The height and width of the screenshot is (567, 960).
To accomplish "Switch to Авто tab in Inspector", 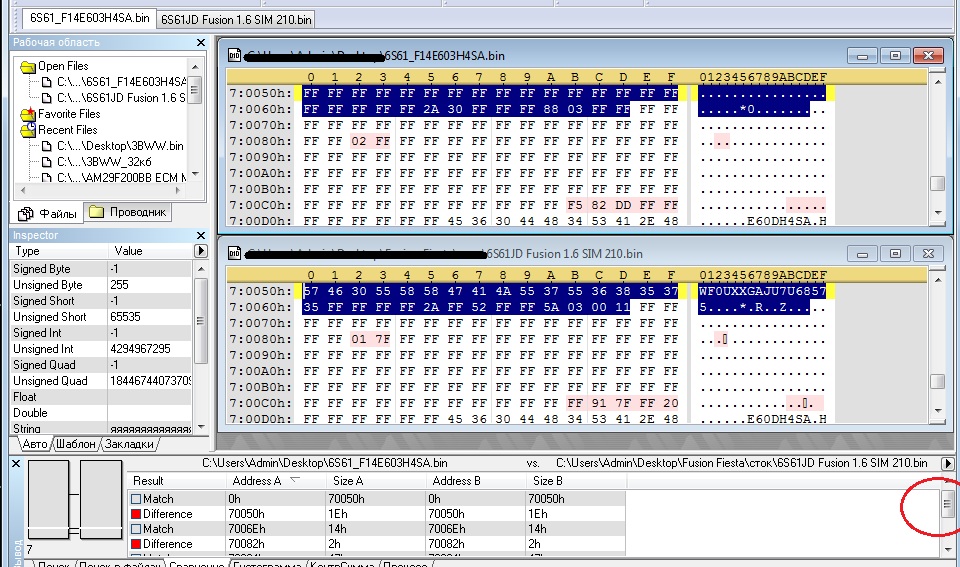I will click(x=34, y=444).
